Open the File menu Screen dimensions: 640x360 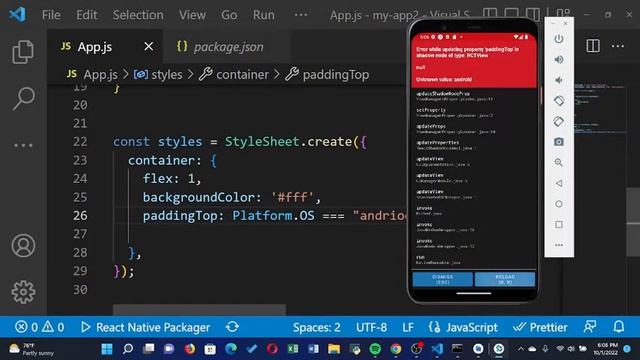pos(51,15)
